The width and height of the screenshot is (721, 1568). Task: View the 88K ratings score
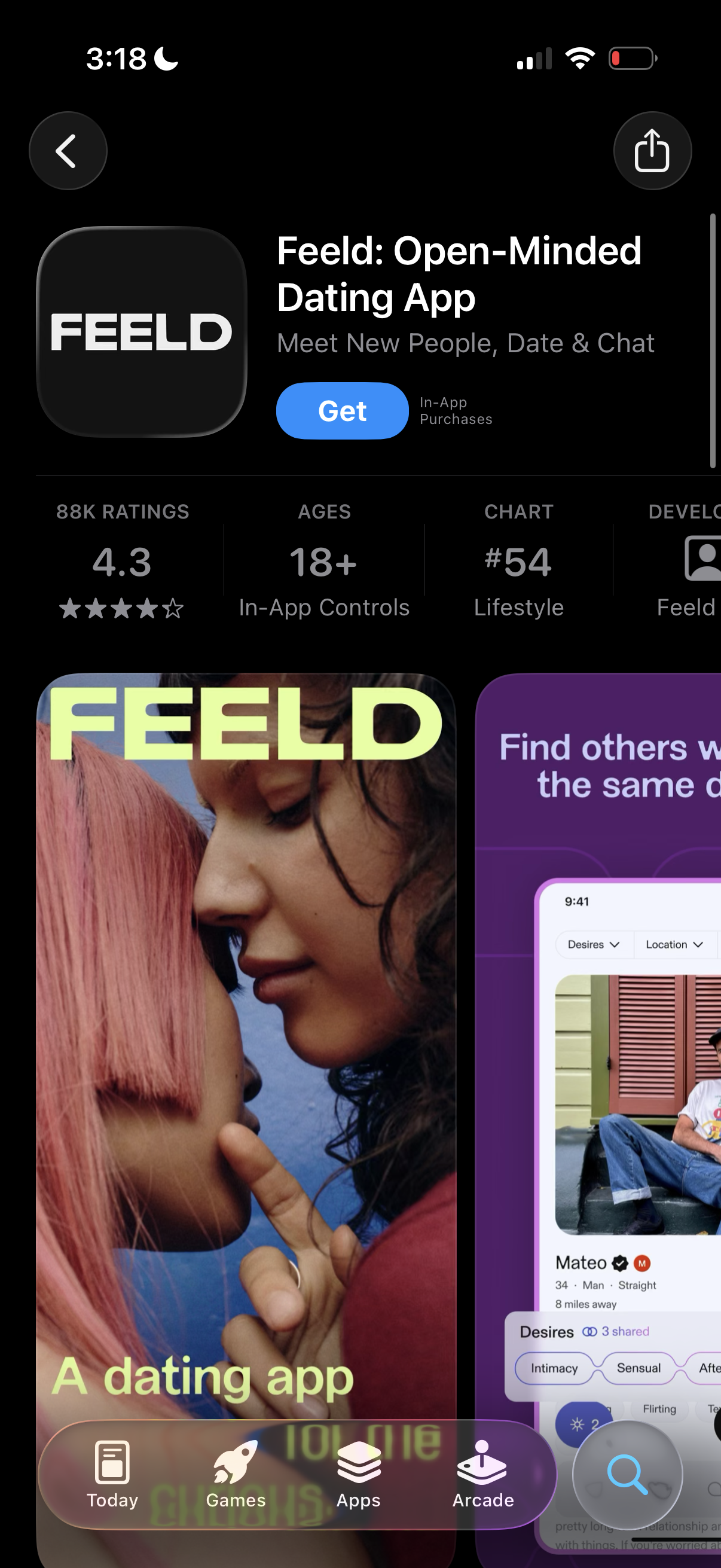point(123,560)
